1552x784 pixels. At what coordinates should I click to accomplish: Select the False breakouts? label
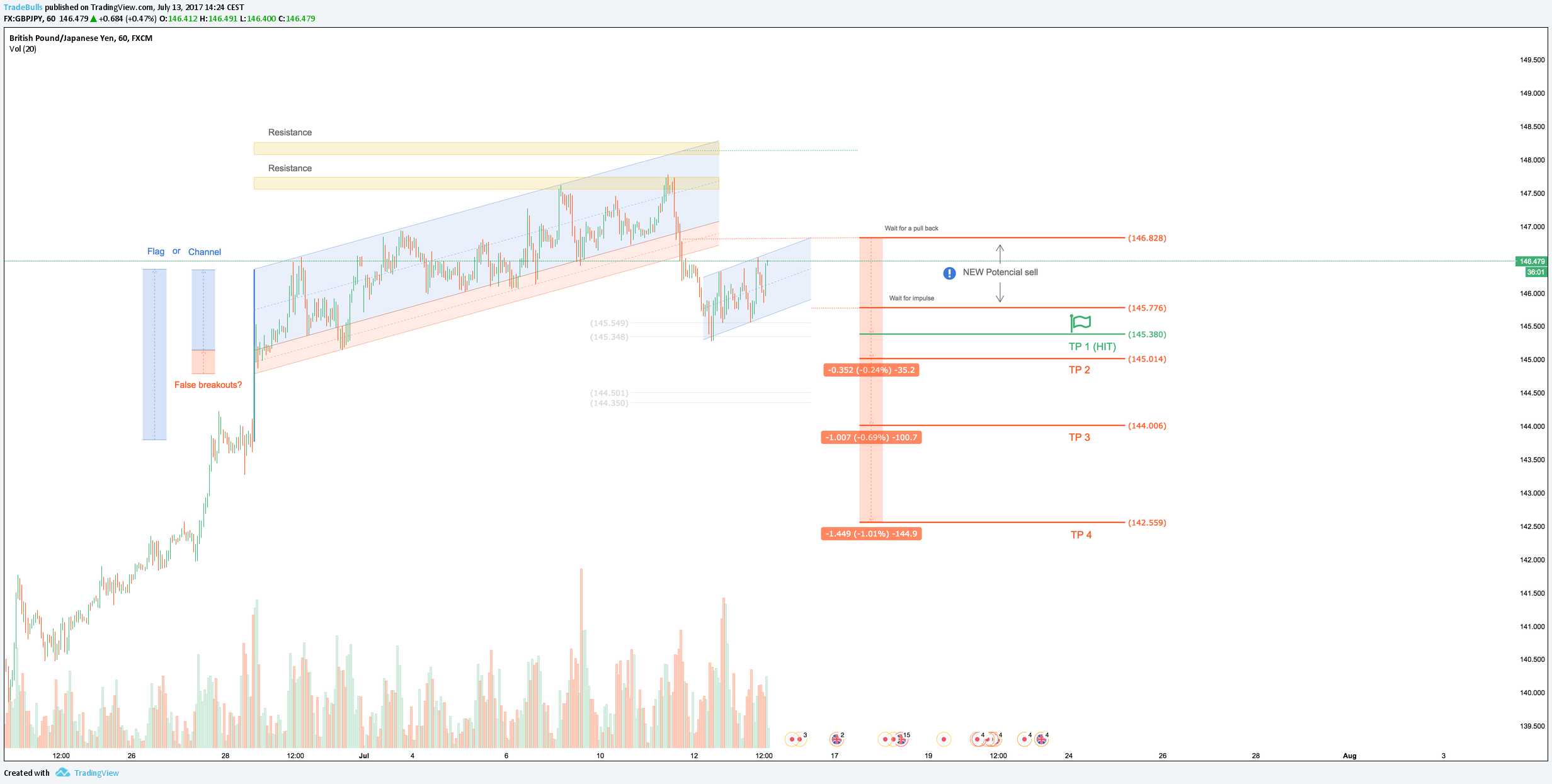(x=208, y=385)
